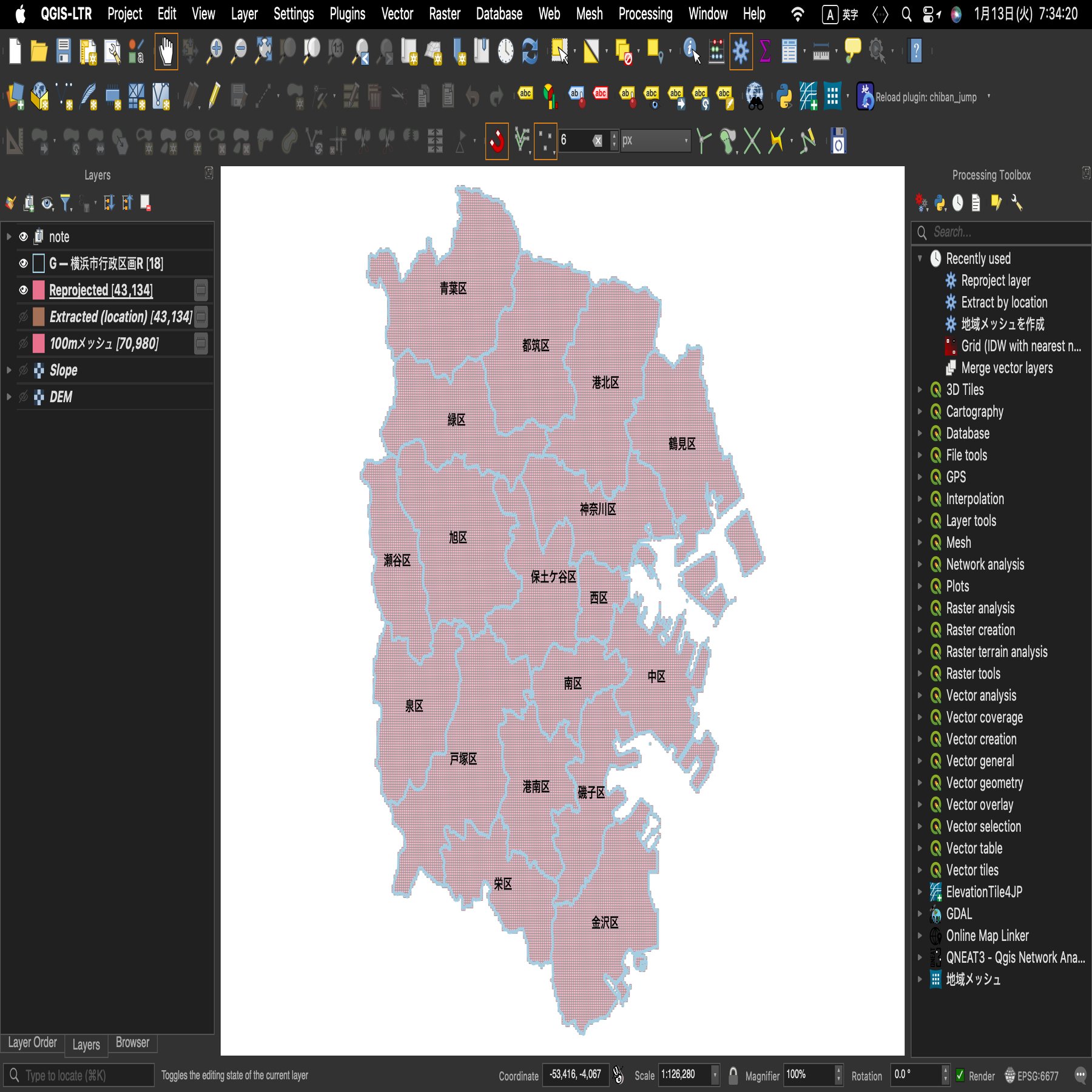Screen dimensions: 1092x1092
Task: Open the Raster menu
Action: point(445,14)
